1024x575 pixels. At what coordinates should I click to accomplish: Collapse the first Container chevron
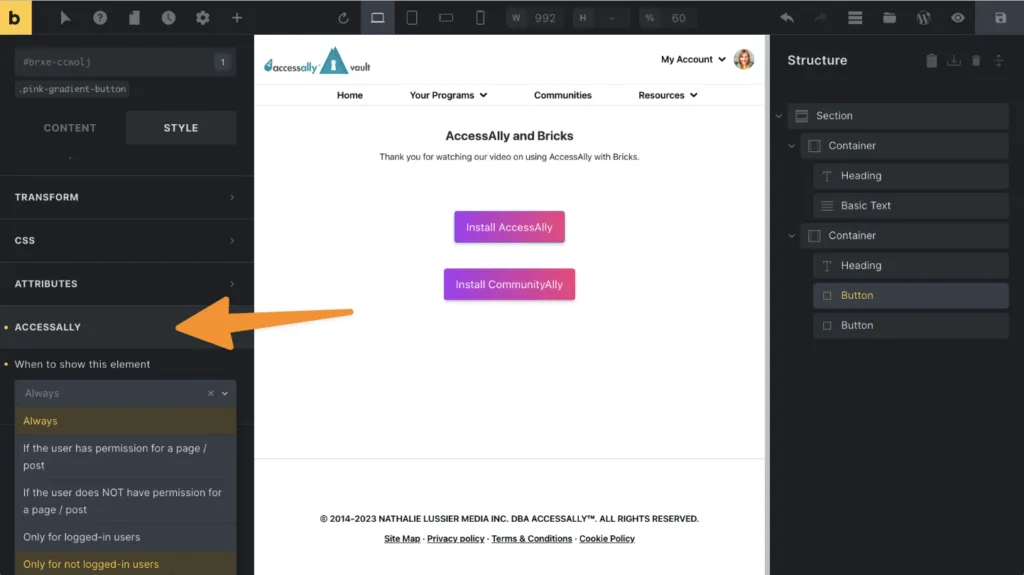(792, 146)
